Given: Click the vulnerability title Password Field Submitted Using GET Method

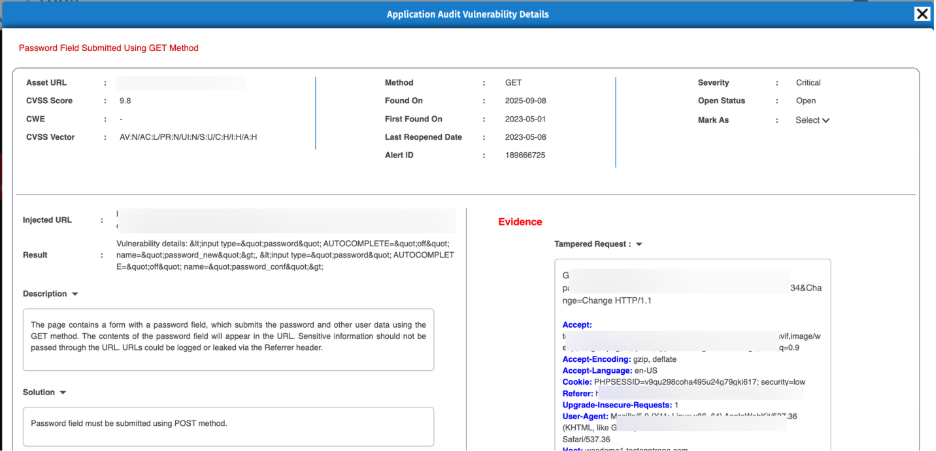Looking at the screenshot, I should tap(109, 48).
